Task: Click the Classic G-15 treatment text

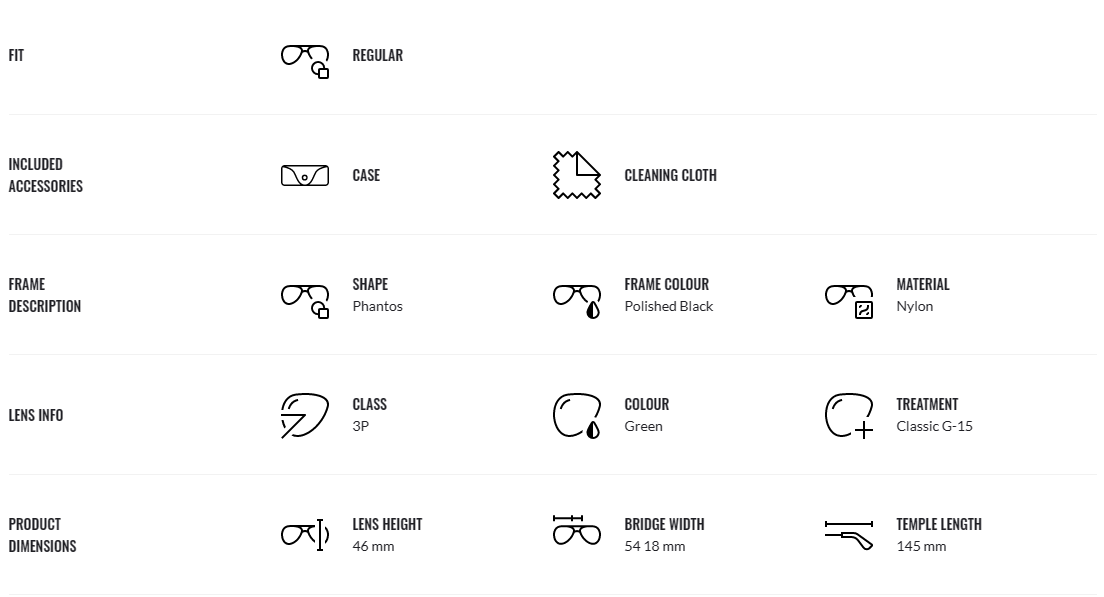Action: pyautogui.click(x=934, y=426)
